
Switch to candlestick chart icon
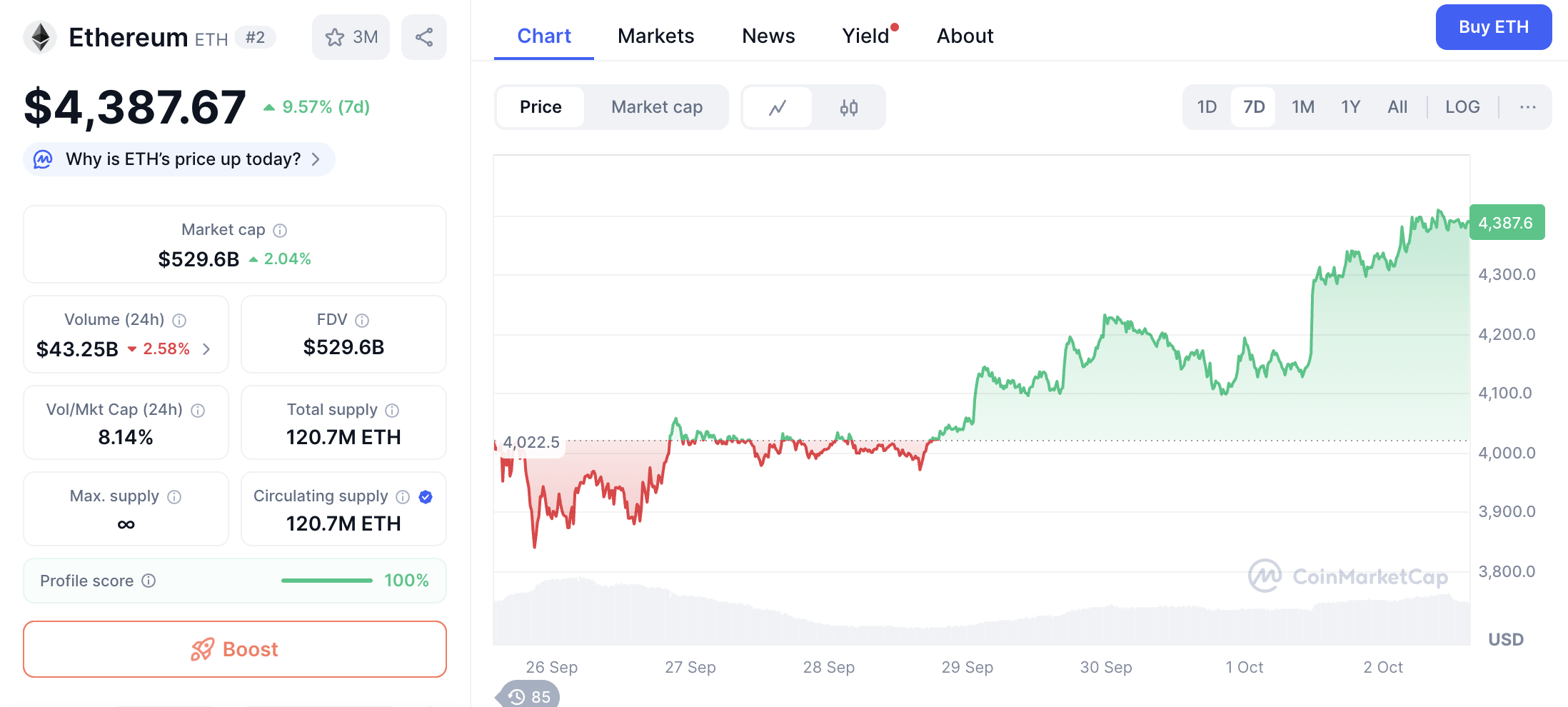coord(848,108)
